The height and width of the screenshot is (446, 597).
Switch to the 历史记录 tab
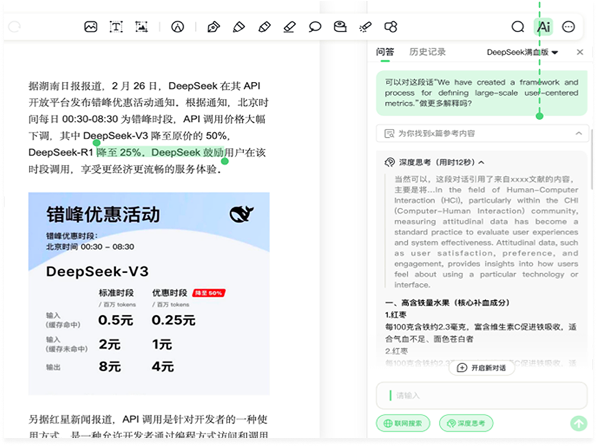click(x=427, y=52)
